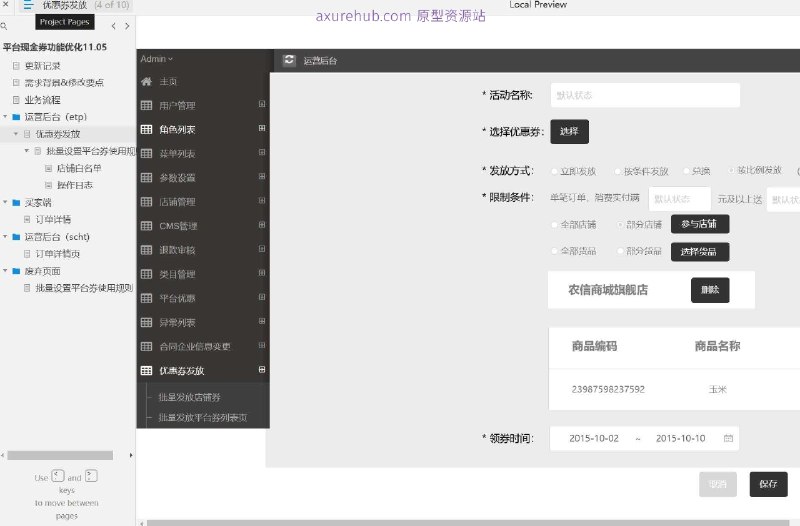Viewport: 800px width, 526px height.
Task: Click the grid icon beside 优惠券发放 menu
Action: (146, 370)
